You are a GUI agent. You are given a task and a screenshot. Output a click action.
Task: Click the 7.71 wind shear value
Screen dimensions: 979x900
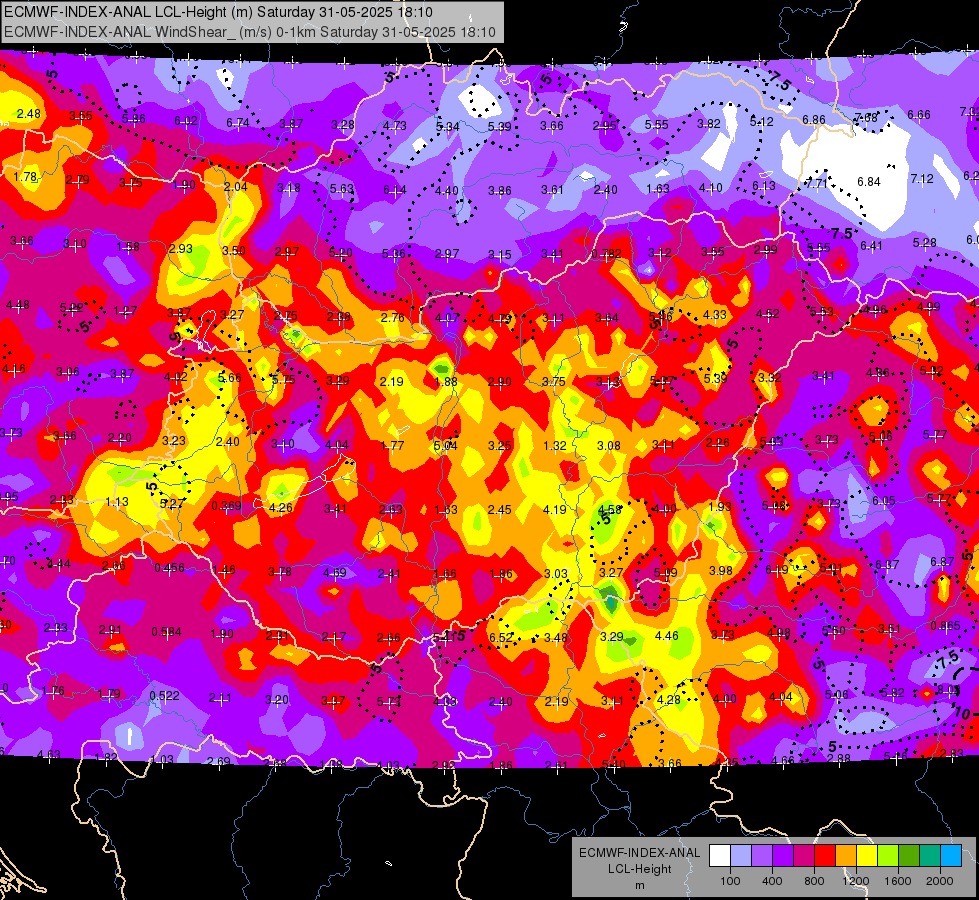pos(817,184)
